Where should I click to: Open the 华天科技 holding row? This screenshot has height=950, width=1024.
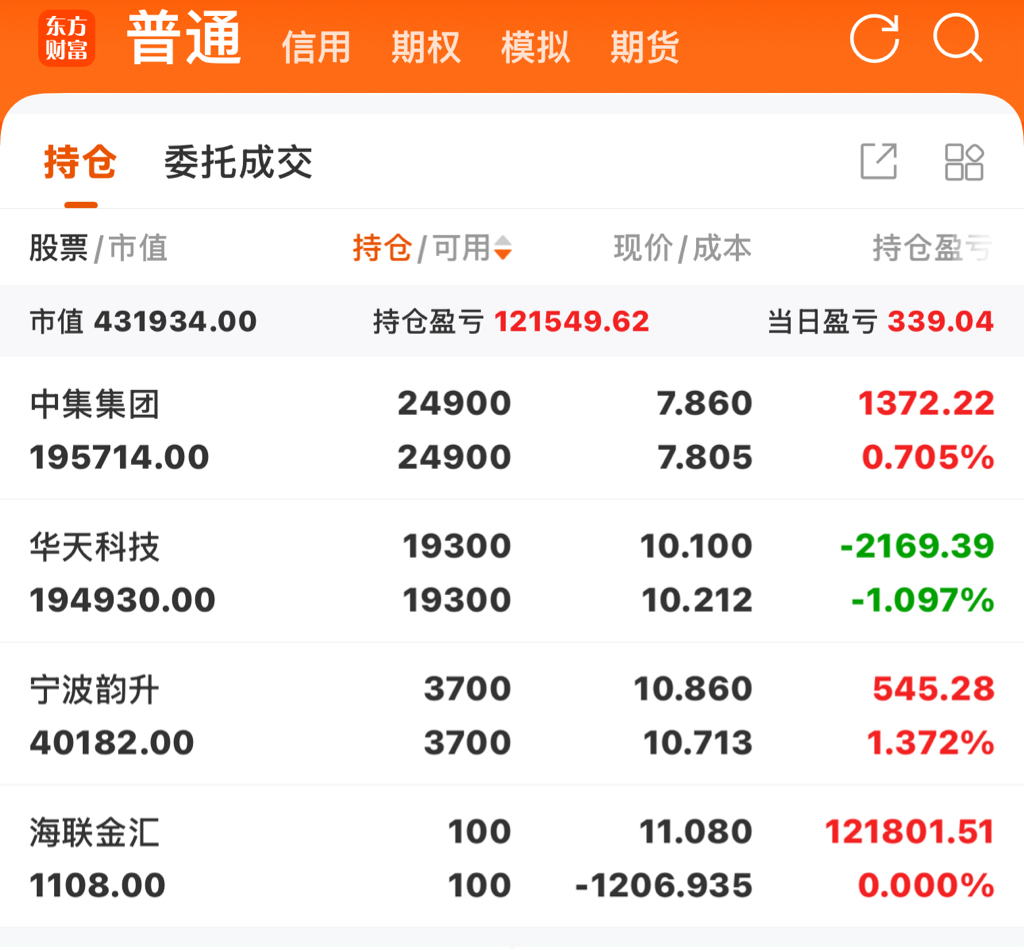tap(512, 572)
